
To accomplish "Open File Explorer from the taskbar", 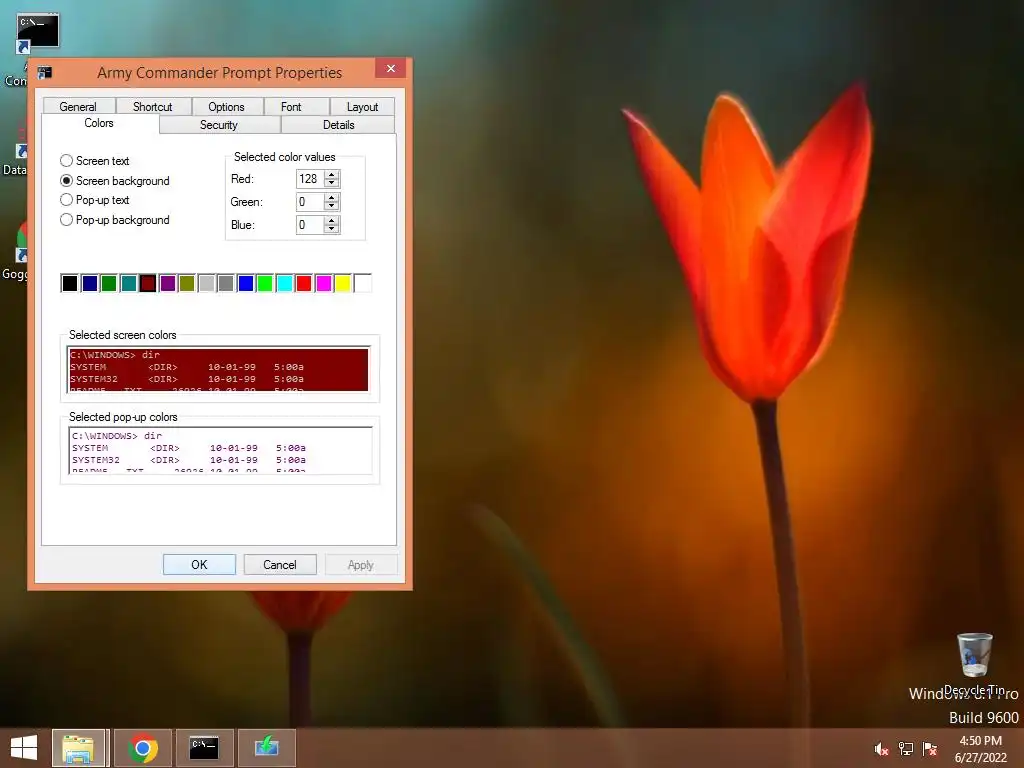I will pyautogui.click(x=78, y=748).
